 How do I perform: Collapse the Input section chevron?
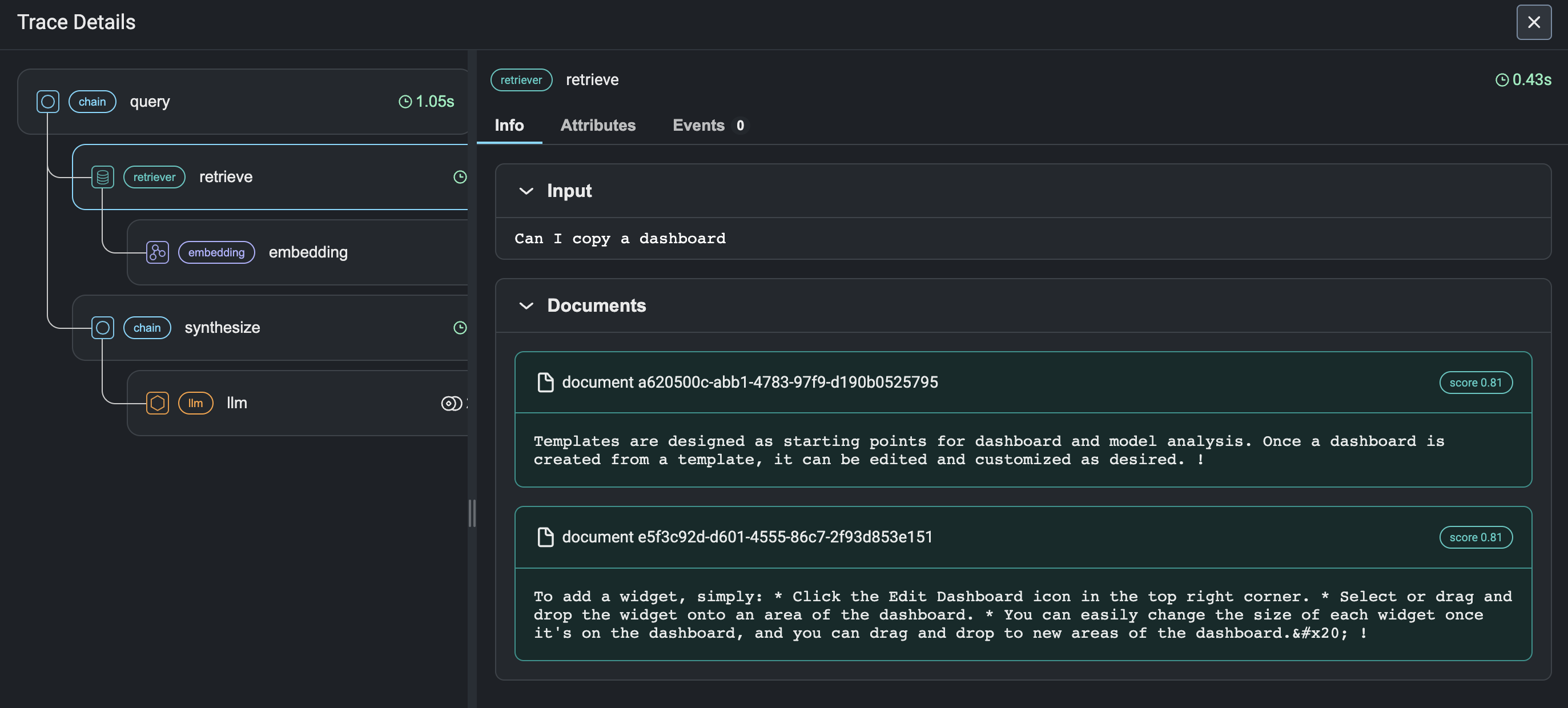[526, 191]
